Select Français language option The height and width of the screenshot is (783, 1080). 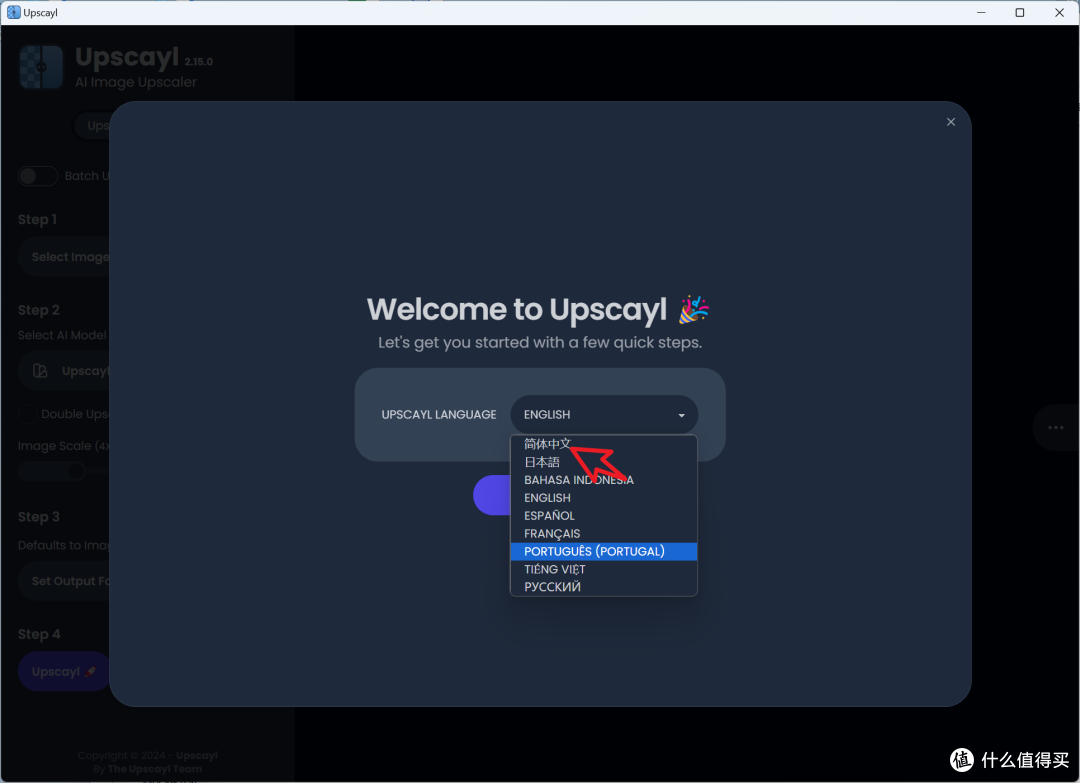click(603, 534)
